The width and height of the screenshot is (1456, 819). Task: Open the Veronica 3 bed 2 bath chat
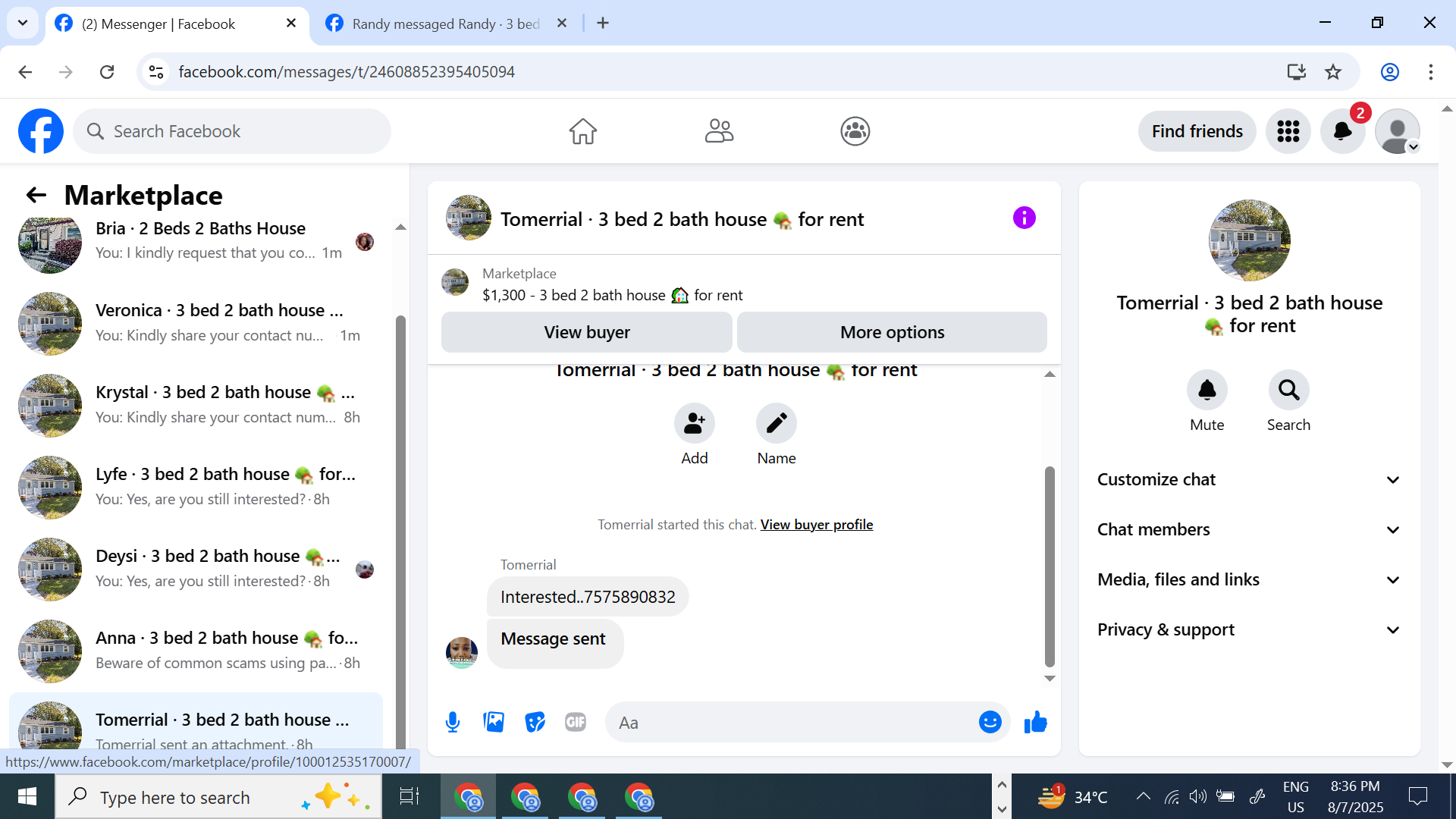click(196, 323)
